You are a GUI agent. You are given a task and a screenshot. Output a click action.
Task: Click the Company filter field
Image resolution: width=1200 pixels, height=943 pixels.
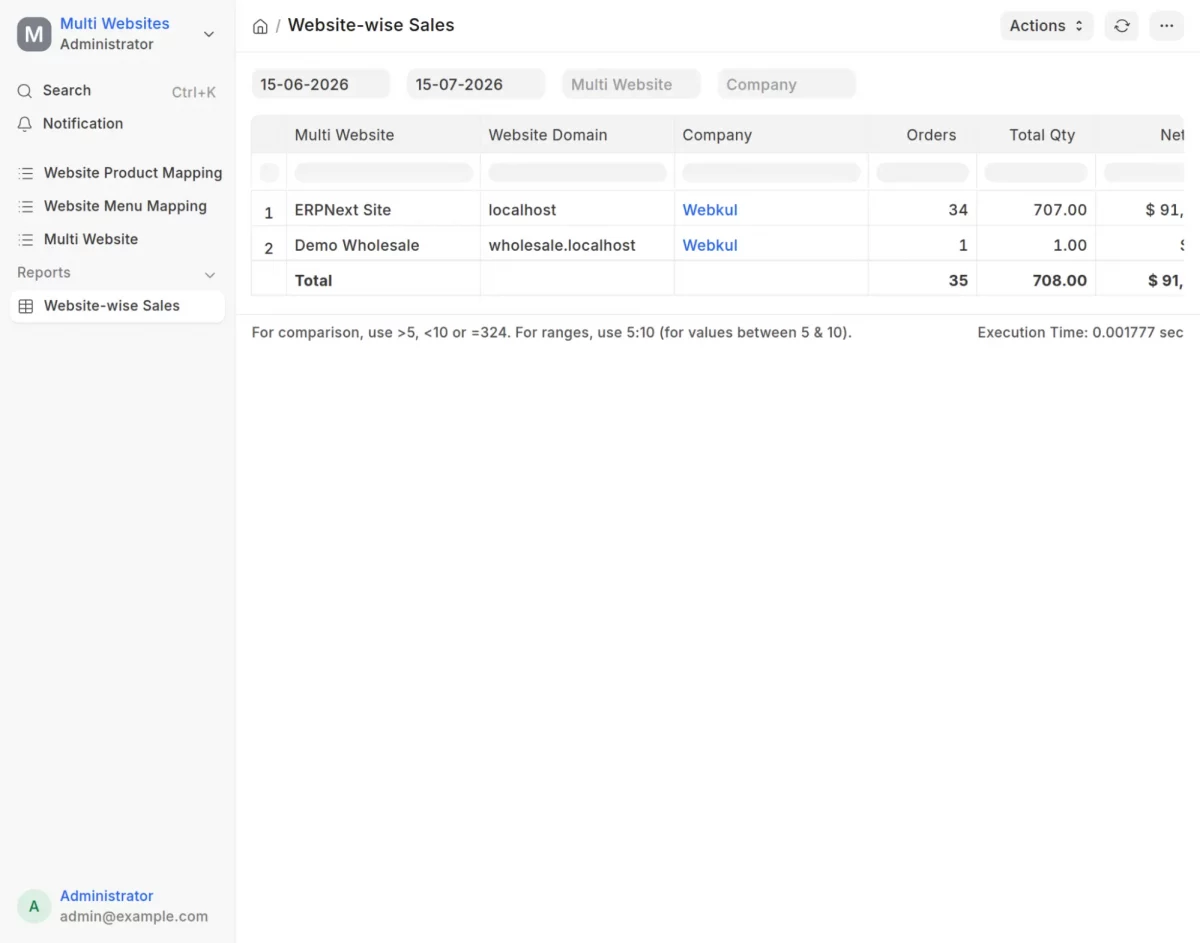[x=787, y=84]
